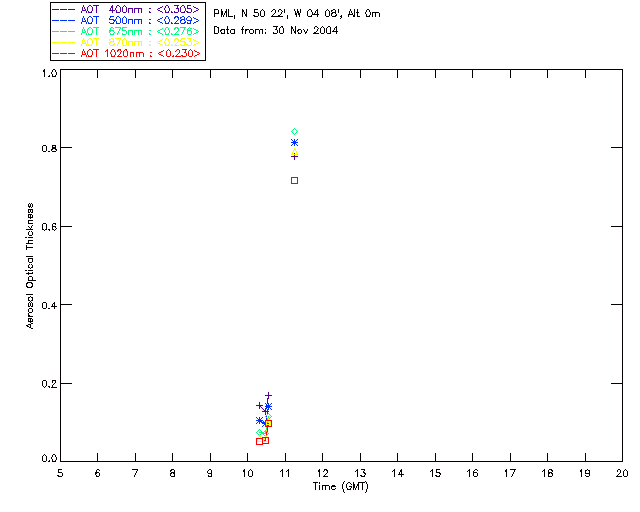Click the topmost purple plus in the lower cluster
Screen dimensions: 640x512
click(x=268, y=396)
